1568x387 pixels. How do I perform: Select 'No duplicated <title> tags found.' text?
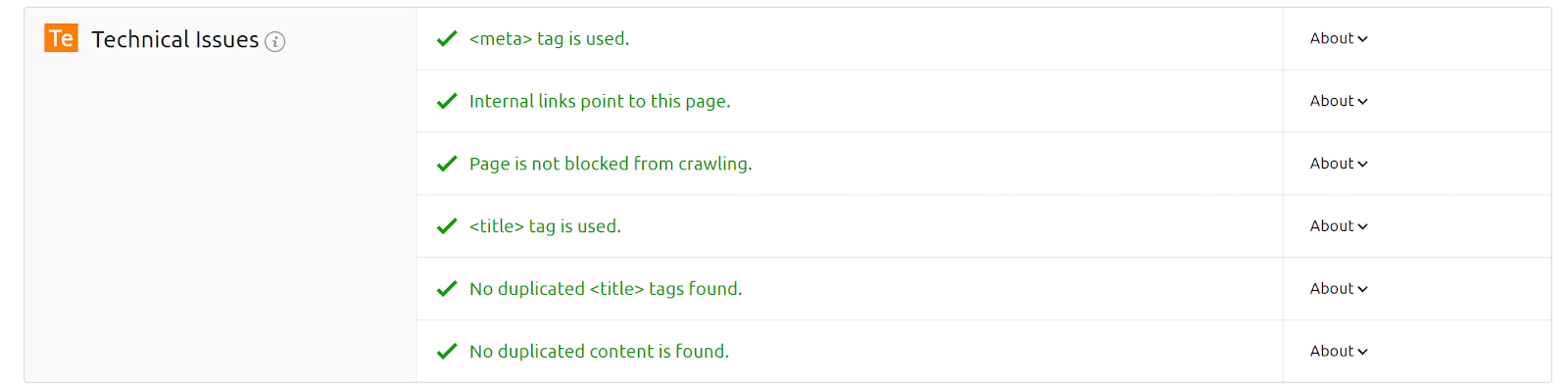606,289
